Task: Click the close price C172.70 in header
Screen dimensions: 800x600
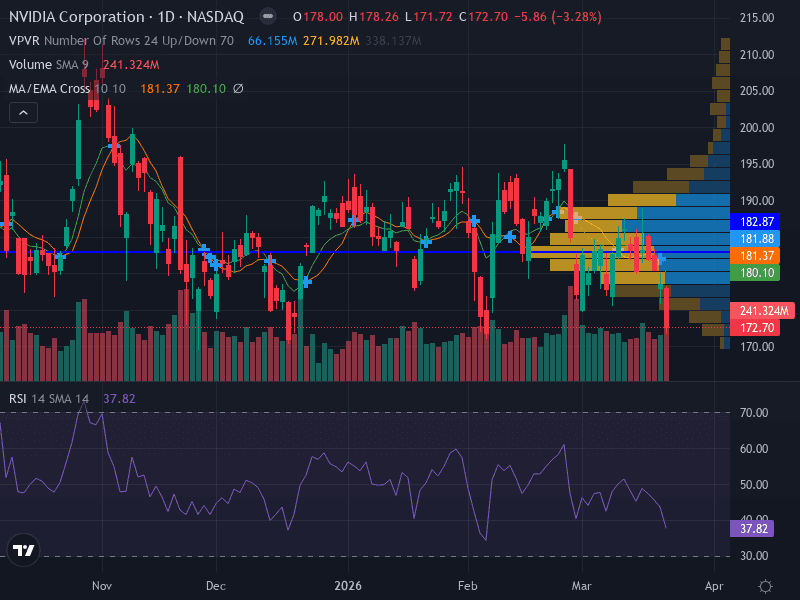Action: pyautogui.click(x=483, y=17)
